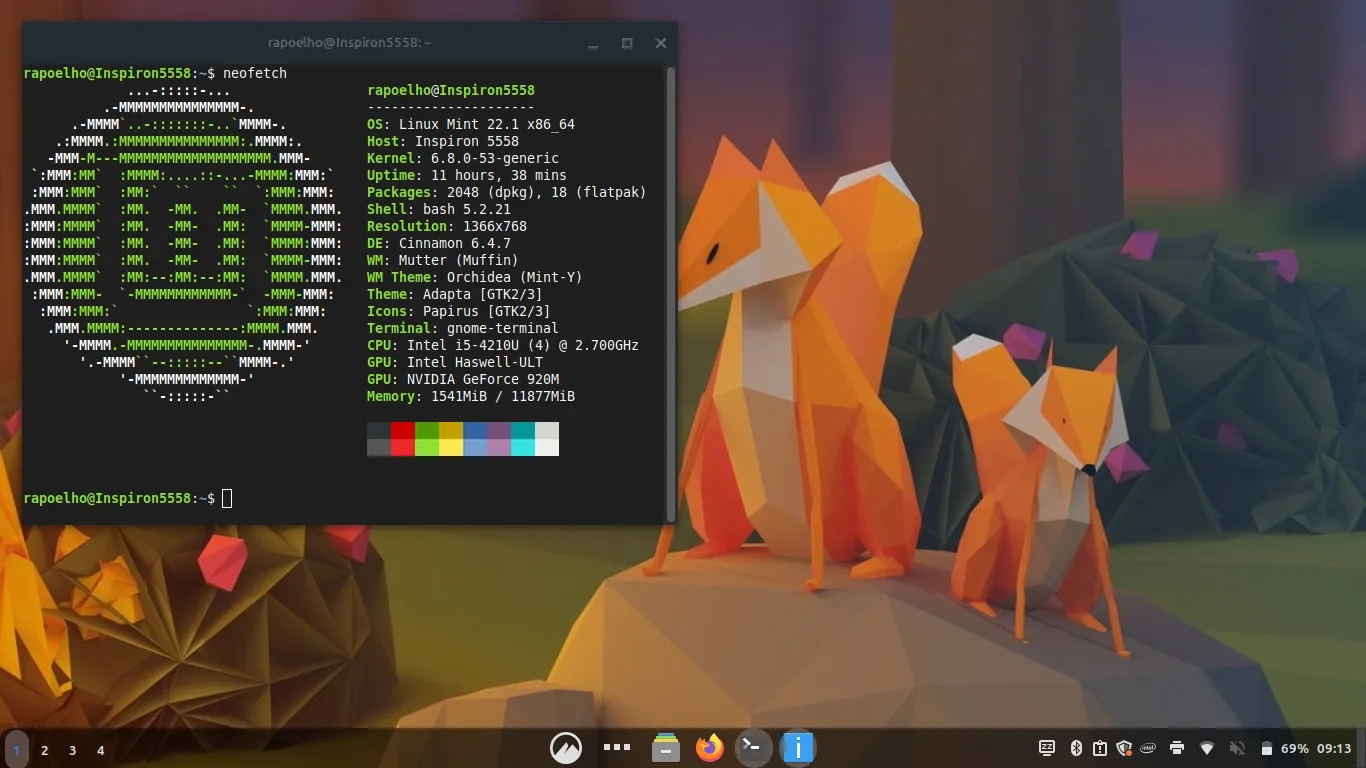Open the three-squares workspace overview
Screen dimensions: 1366x768
617,747
